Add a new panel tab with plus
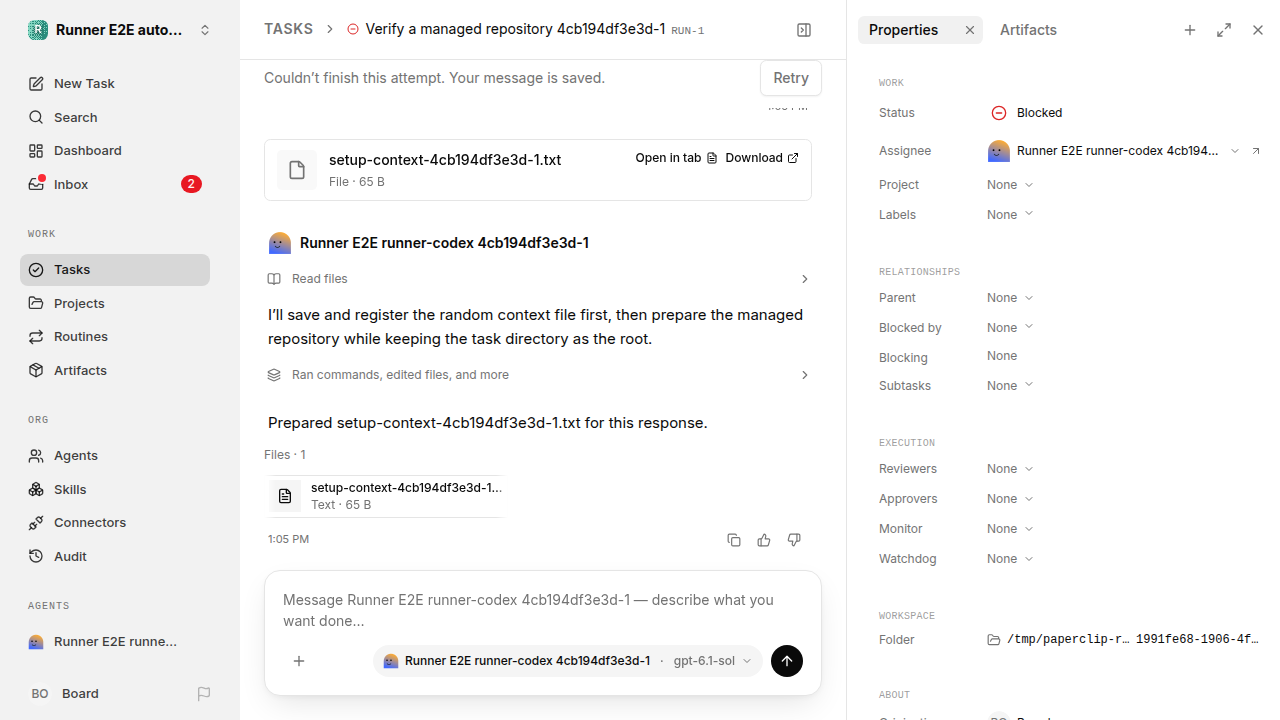 (1190, 30)
